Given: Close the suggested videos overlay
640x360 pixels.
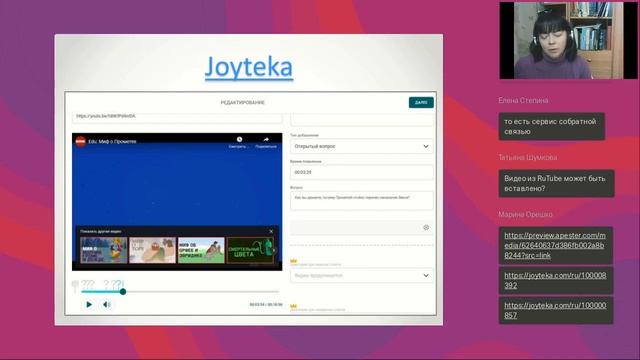Looking at the screenshot, I should point(271,231).
